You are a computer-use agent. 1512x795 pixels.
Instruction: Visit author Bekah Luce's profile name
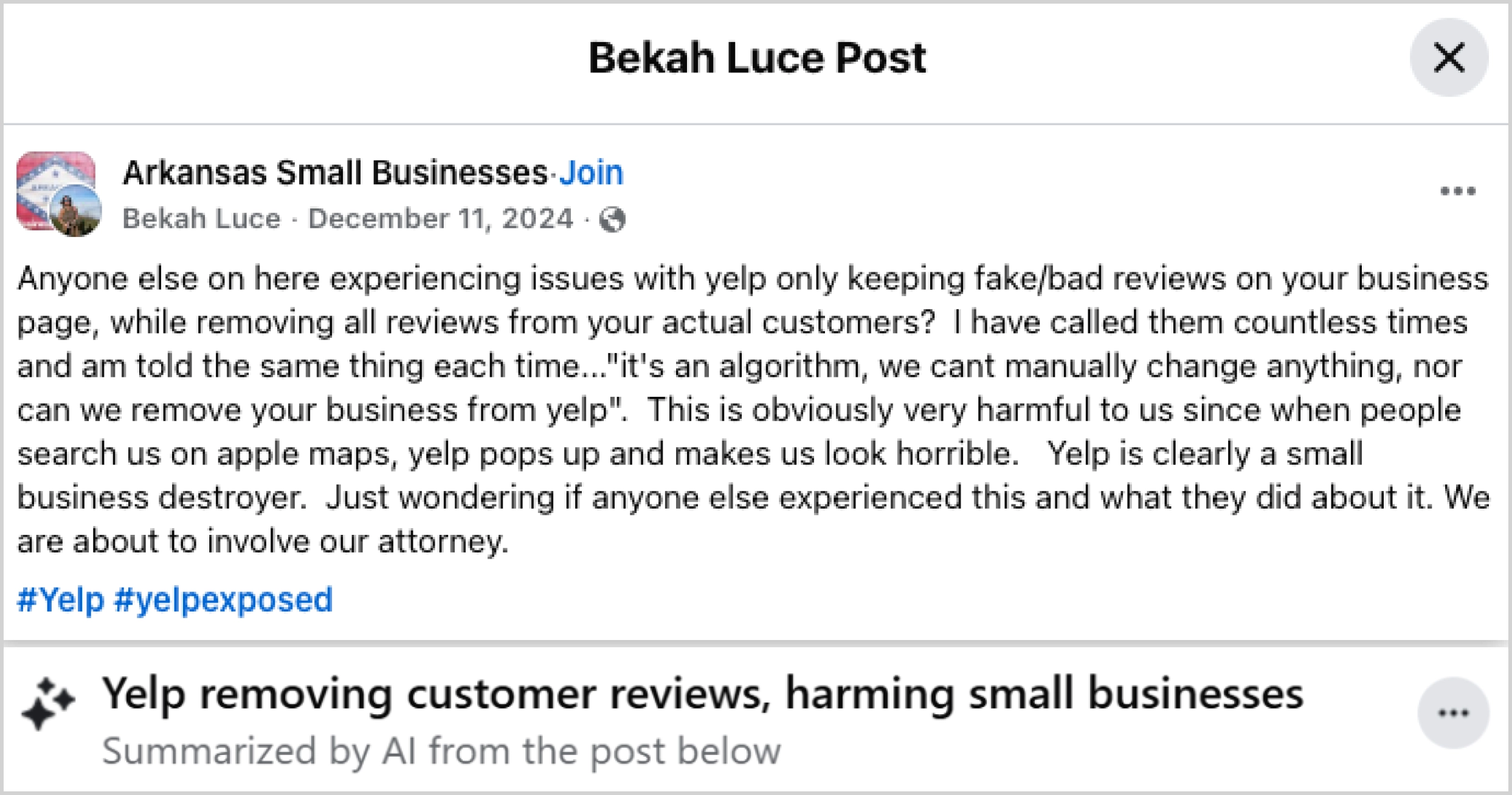[x=201, y=219]
